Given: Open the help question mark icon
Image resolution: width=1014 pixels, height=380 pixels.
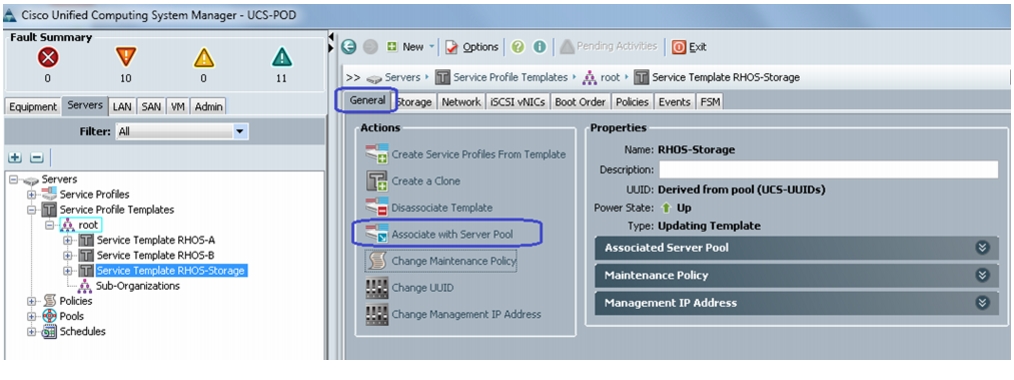Looking at the screenshot, I should 518,47.
